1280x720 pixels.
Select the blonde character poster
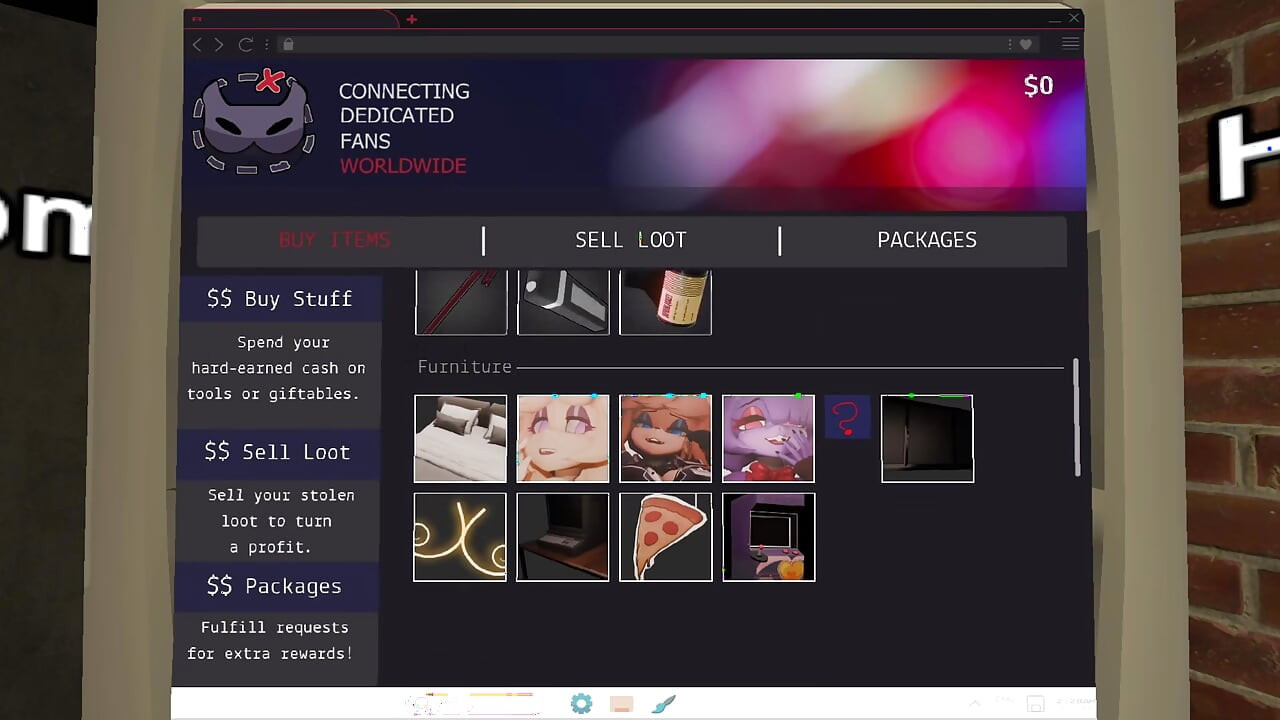[563, 438]
